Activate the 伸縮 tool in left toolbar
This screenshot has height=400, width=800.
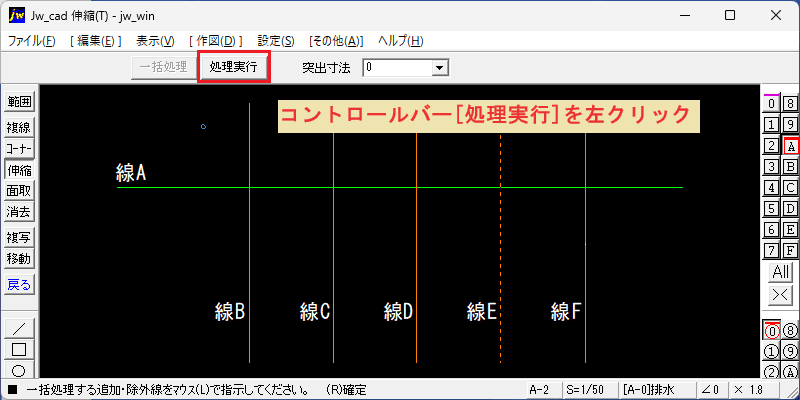[19, 170]
